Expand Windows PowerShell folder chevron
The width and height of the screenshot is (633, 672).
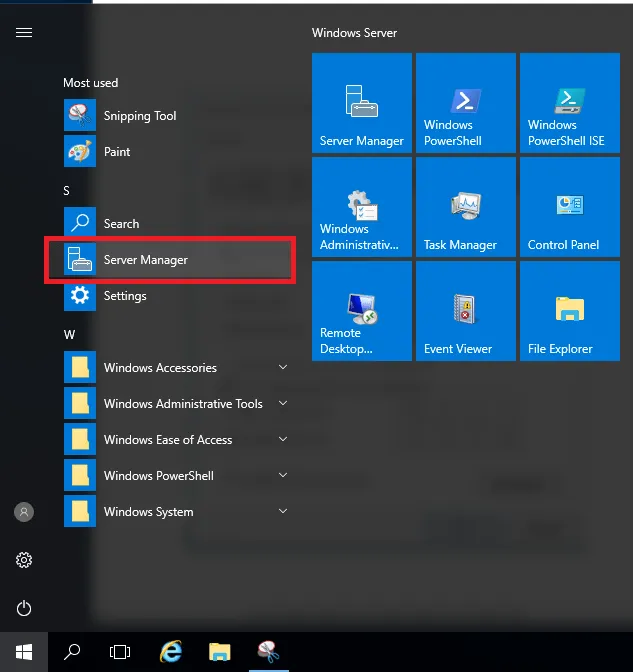[x=283, y=475]
